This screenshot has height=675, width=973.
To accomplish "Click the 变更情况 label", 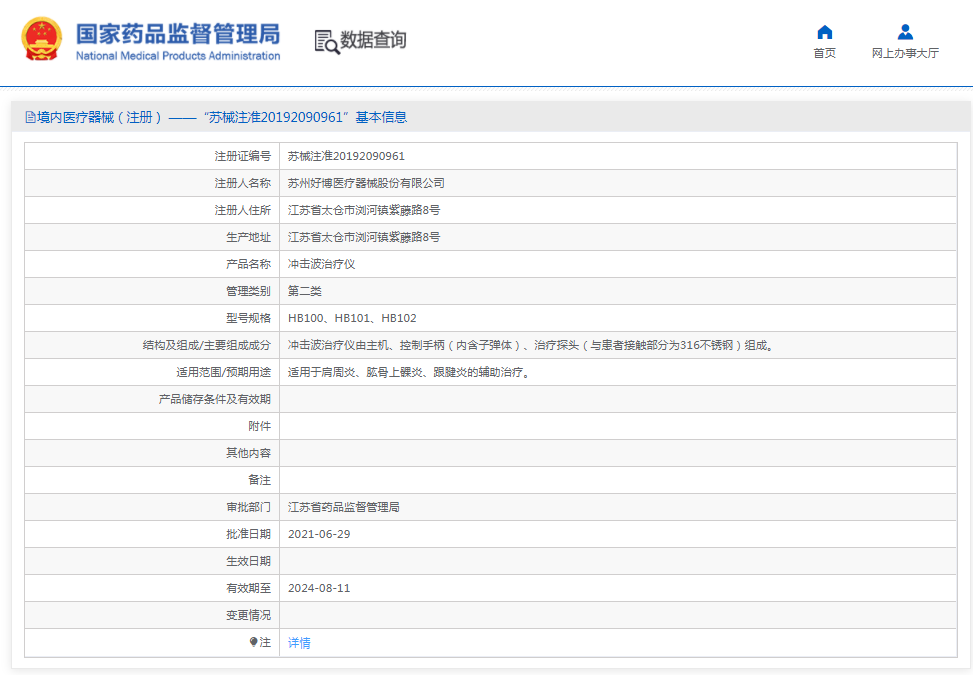I will click(248, 615).
